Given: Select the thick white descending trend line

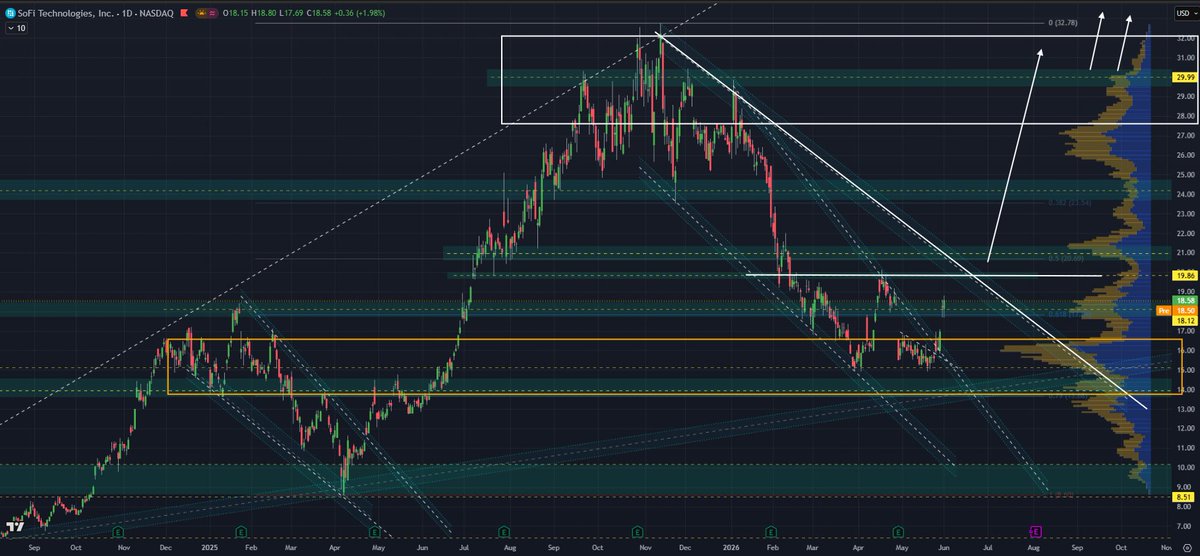Looking at the screenshot, I should click(900, 222).
